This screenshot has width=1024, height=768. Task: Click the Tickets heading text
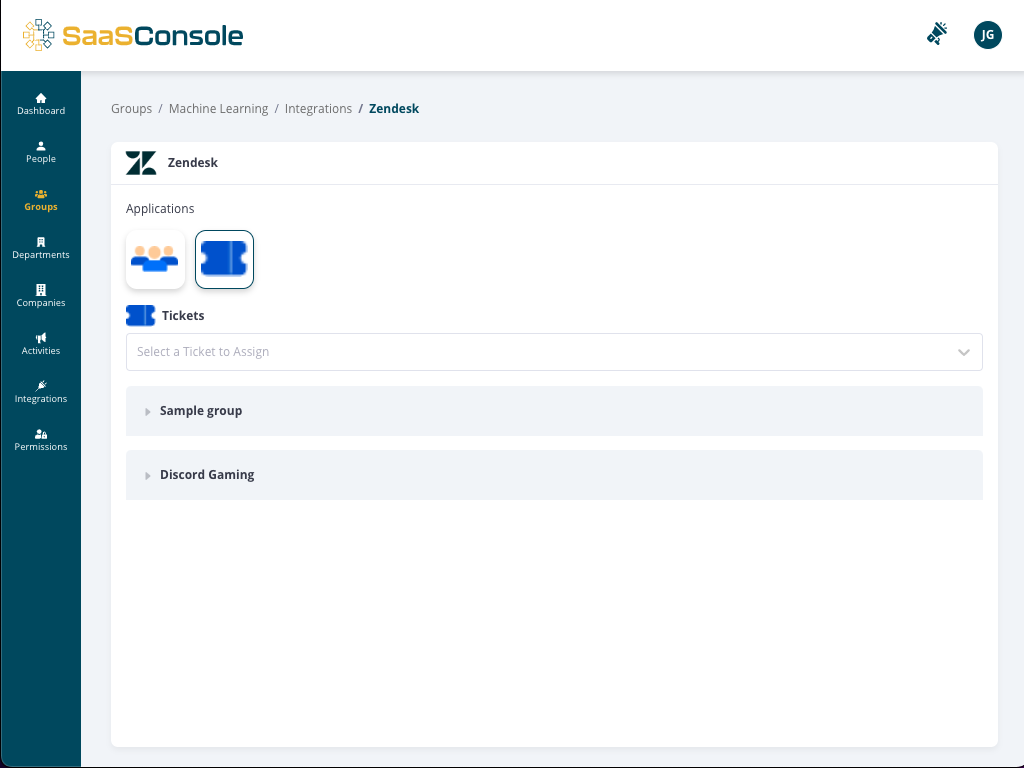[183, 315]
